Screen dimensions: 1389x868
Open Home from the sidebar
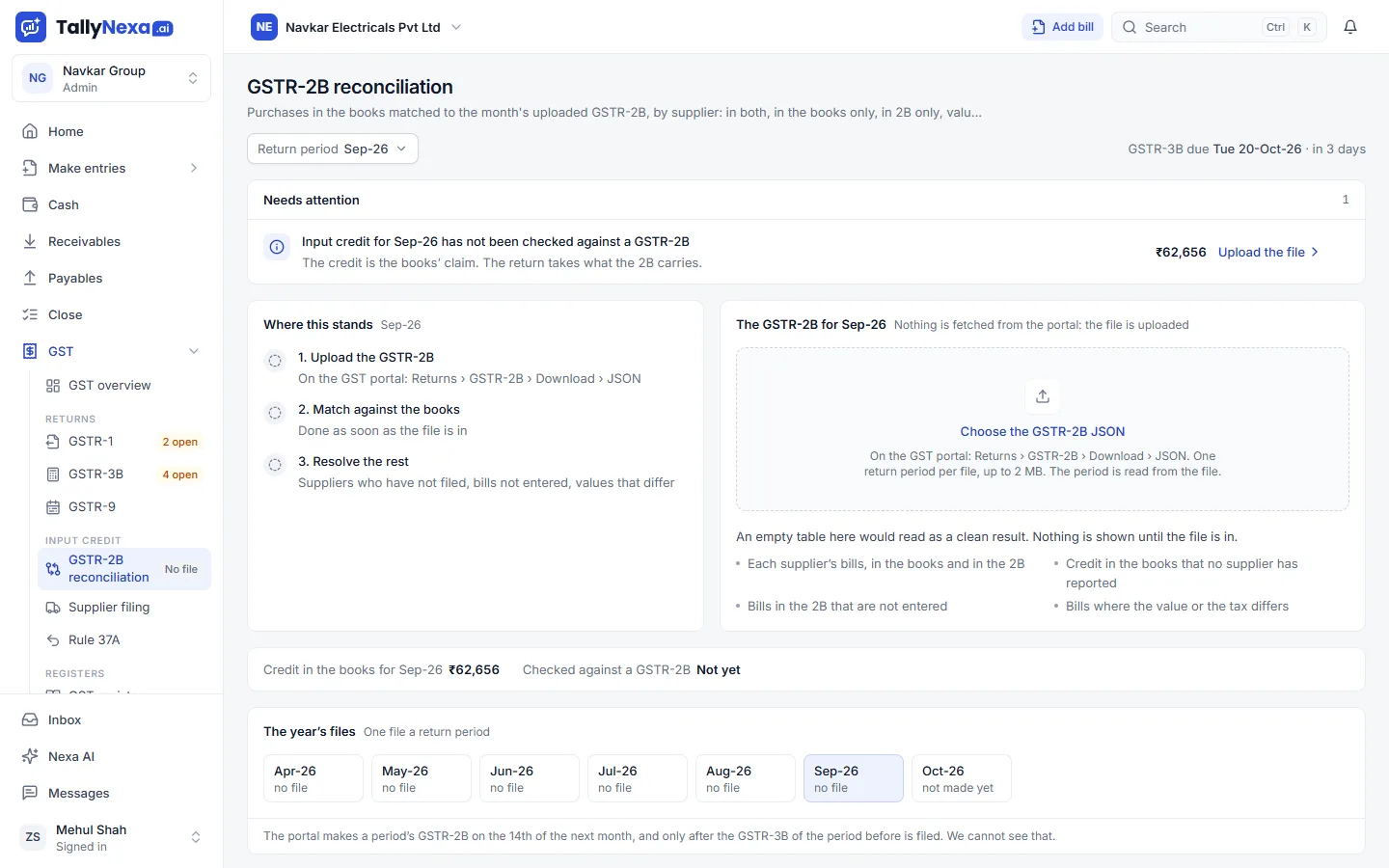click(112, 131)
